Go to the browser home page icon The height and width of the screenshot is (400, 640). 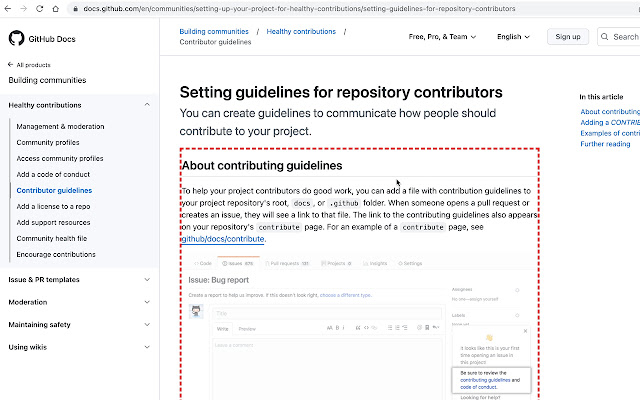coord(56,8)
